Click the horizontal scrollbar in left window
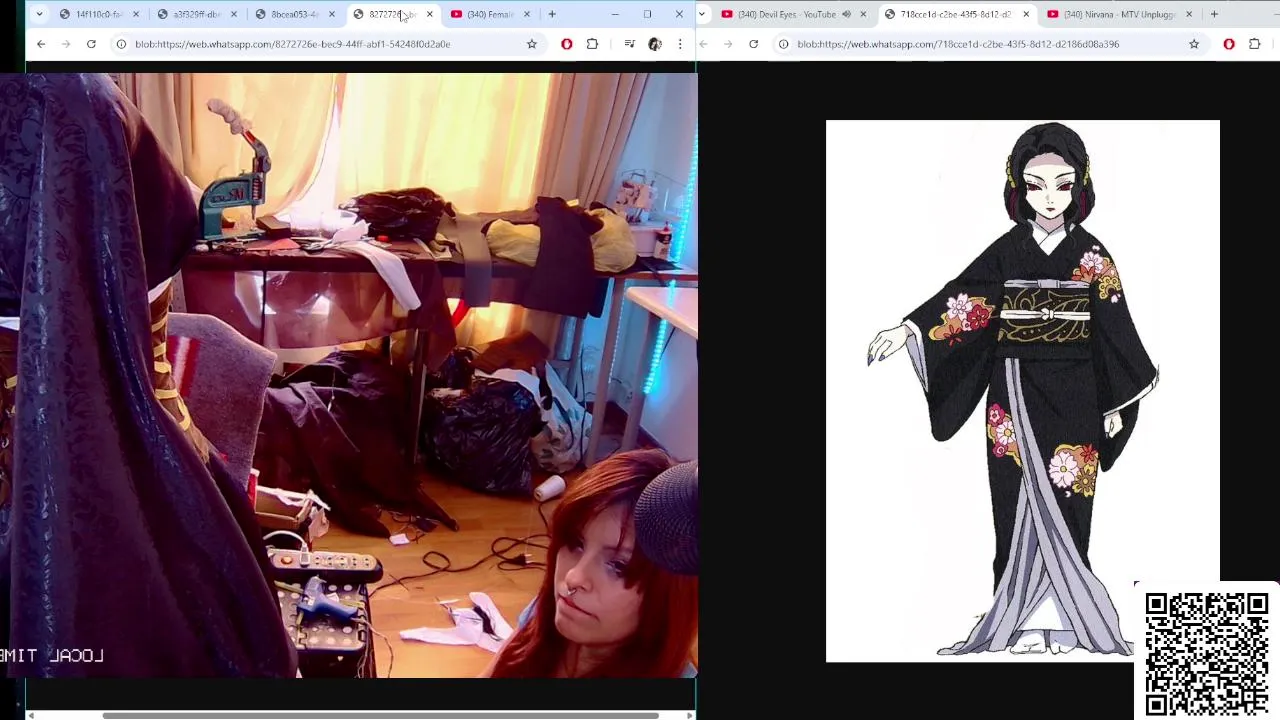 coord(380,715)
